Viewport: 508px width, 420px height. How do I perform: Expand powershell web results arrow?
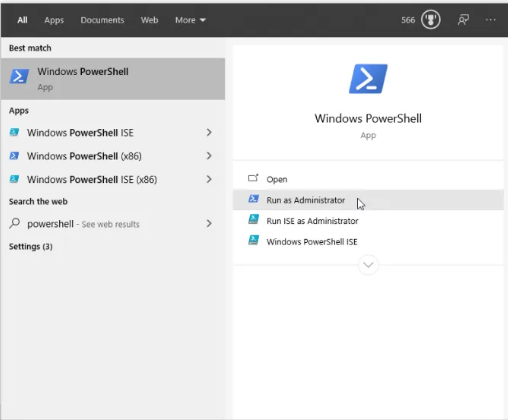[209, 223]
